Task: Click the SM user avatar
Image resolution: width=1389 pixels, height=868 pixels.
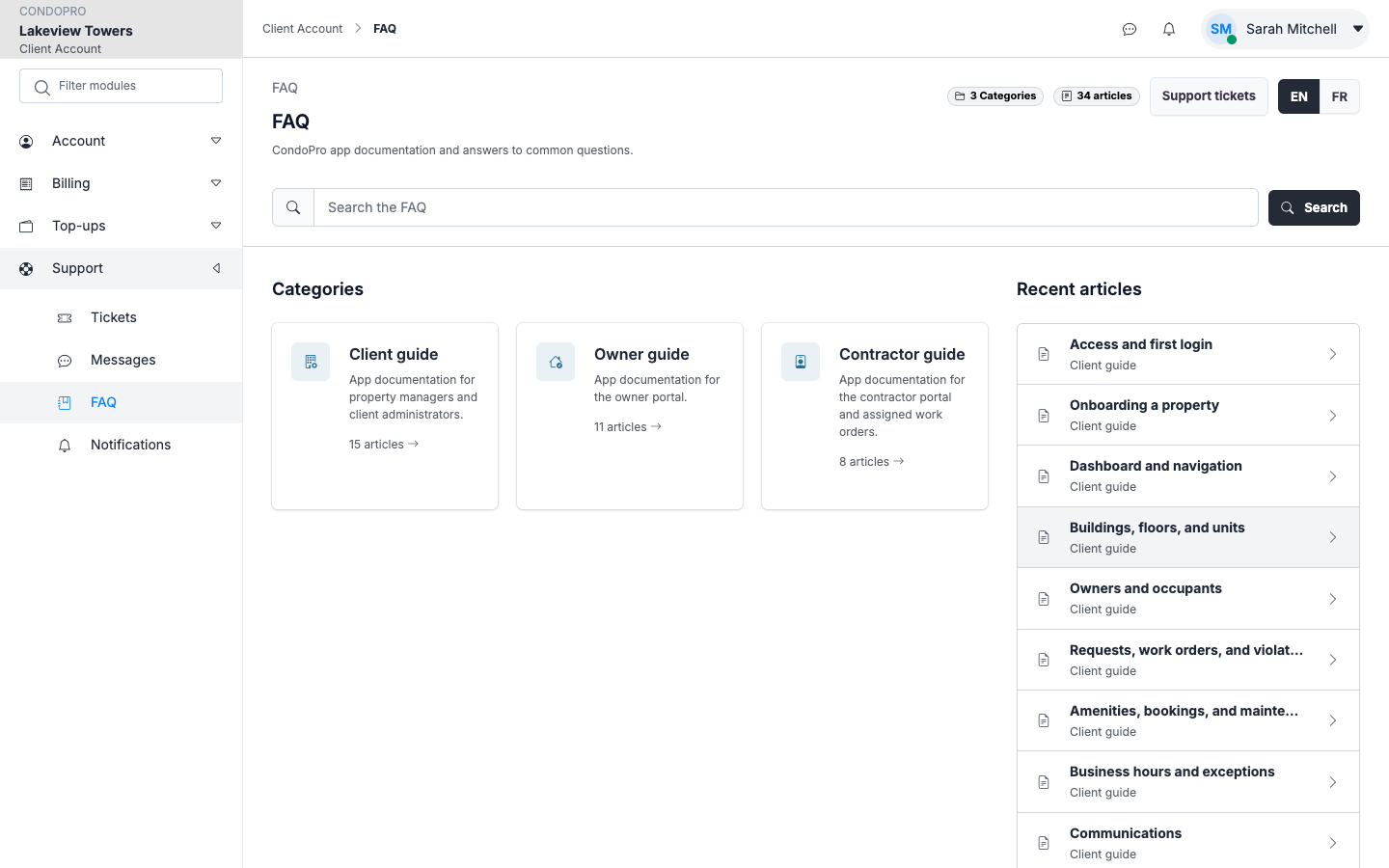Action: (x=1221, y=29)
